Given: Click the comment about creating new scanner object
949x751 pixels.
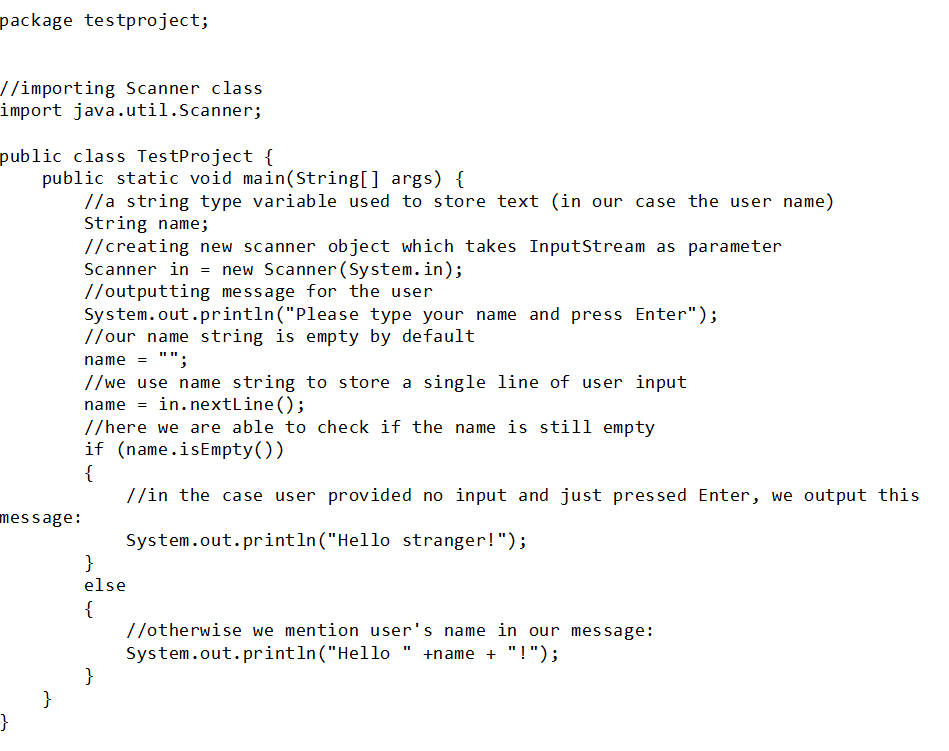Looking at the screenshot, I should [x=433, y=247].
